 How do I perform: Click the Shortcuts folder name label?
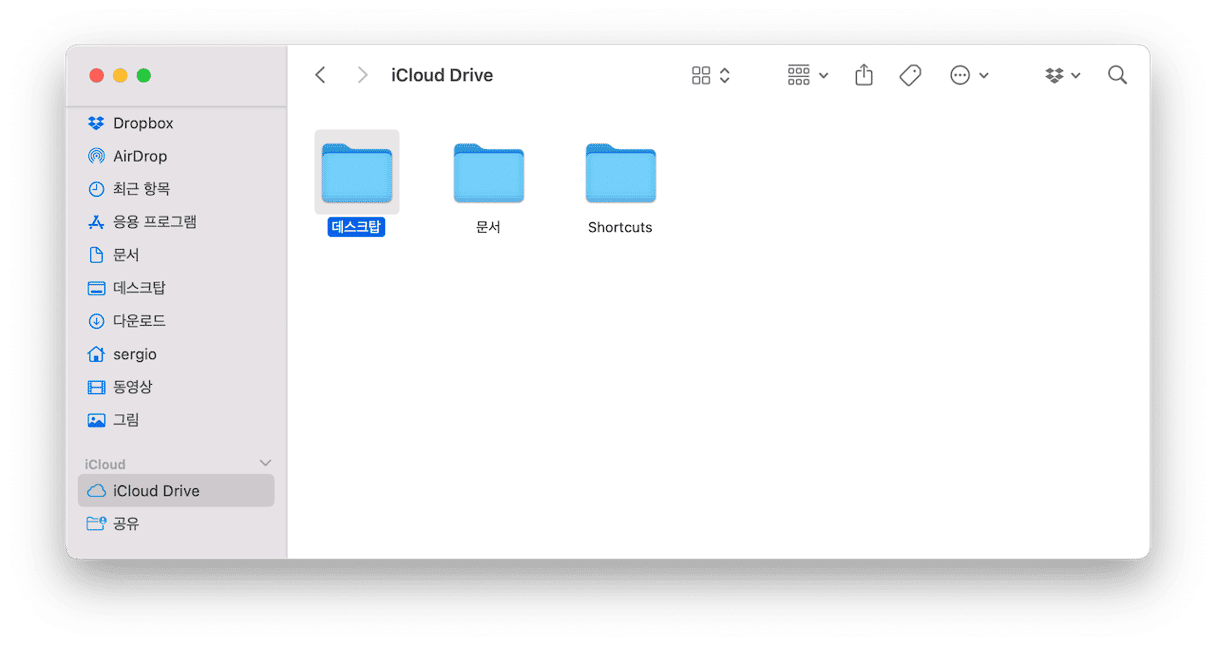click(x=620, y=227)
